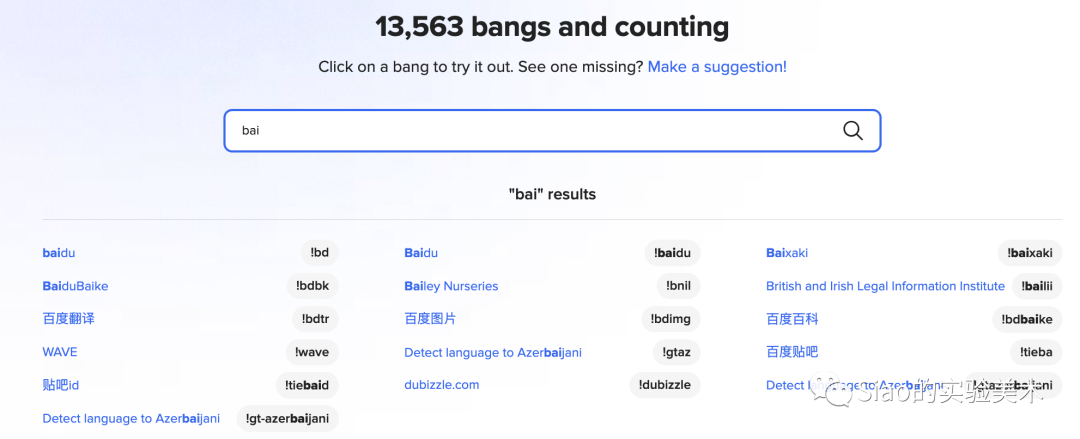Select the !bd bang badge
The height and width of the screenshot is (439, 1080).
tap(320, 253)
